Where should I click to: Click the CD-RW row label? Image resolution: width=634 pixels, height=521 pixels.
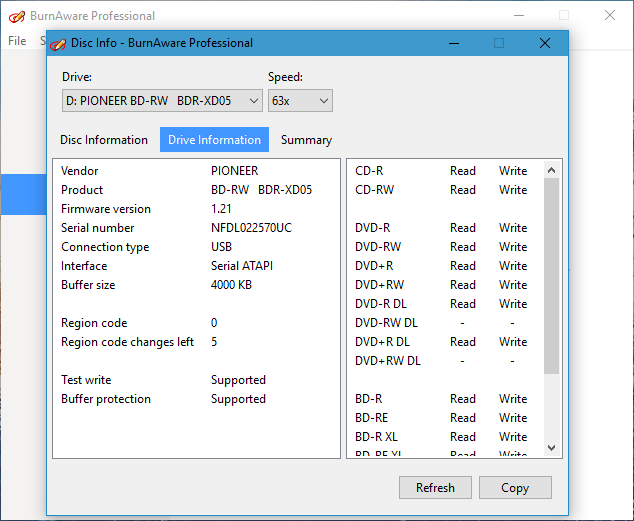point(374,190)
